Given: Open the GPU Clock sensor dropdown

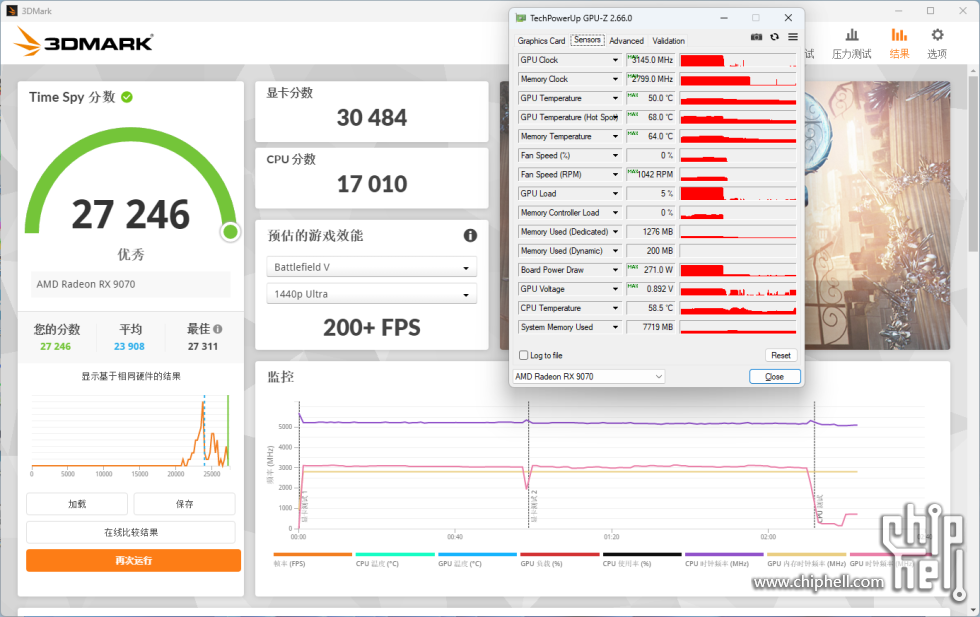Looking at the screenshot, I should pyautogui.click(x=615, y=60).
